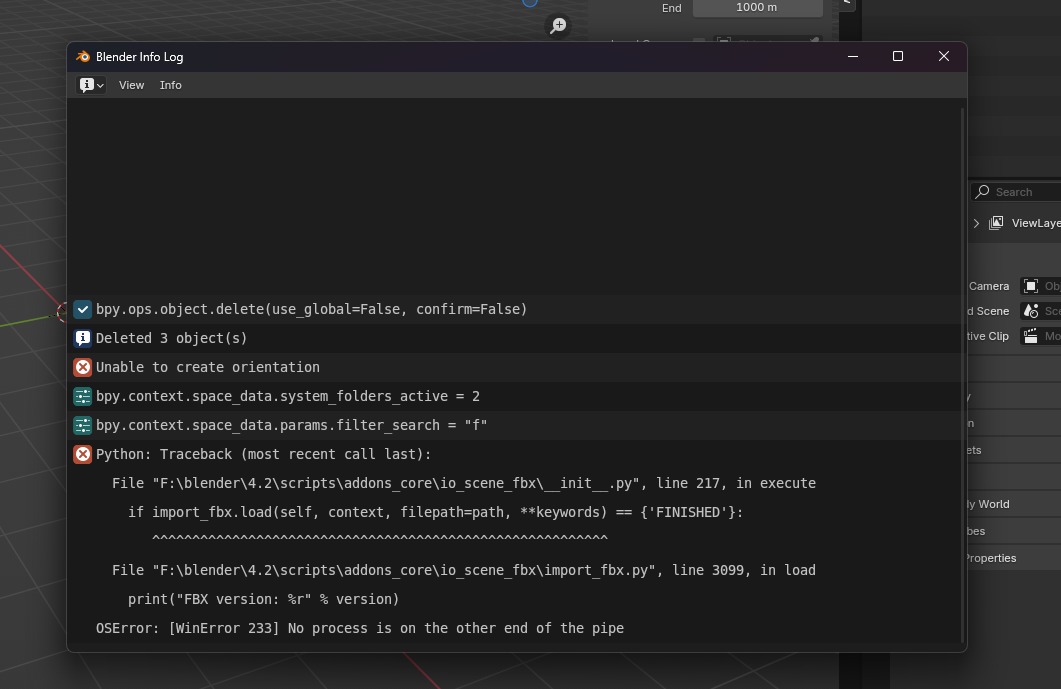The width and height of the screenshot is (1061, 689).
Task: Click the Background Scene selector field
Action: 1041,311
